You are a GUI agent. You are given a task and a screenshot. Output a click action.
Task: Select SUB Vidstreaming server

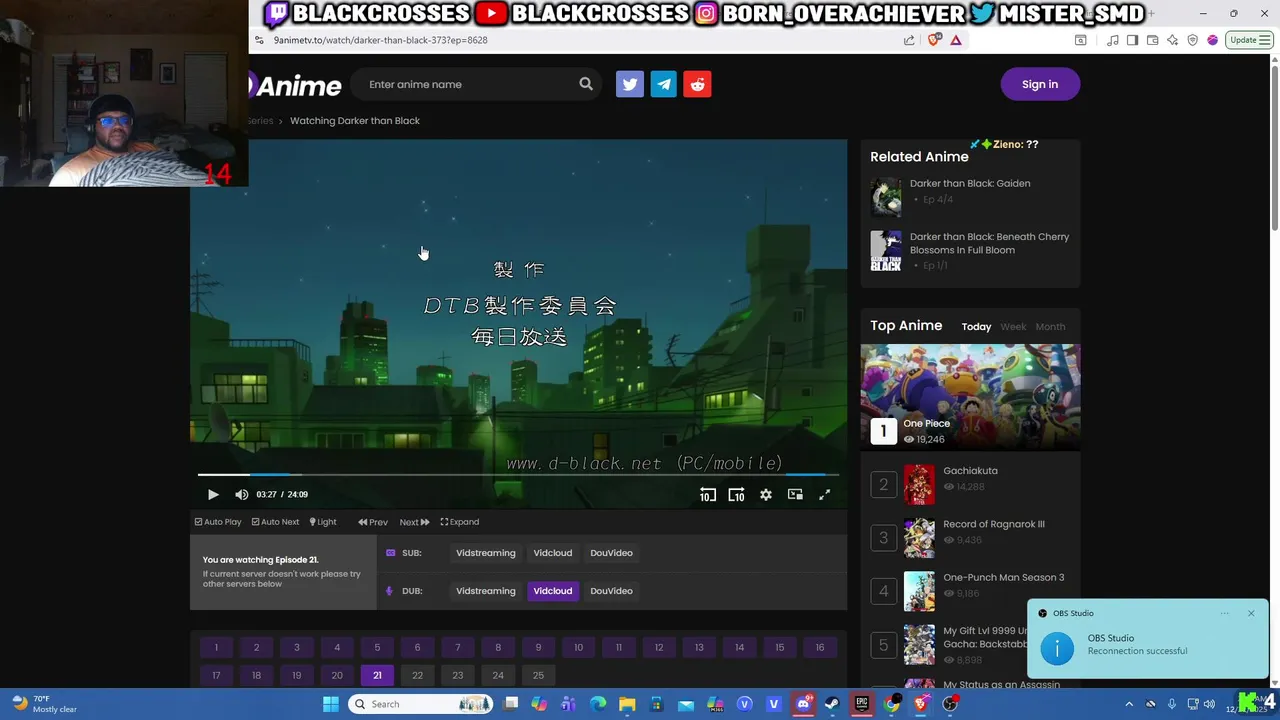pyautogui.click(x=486, y=553)
